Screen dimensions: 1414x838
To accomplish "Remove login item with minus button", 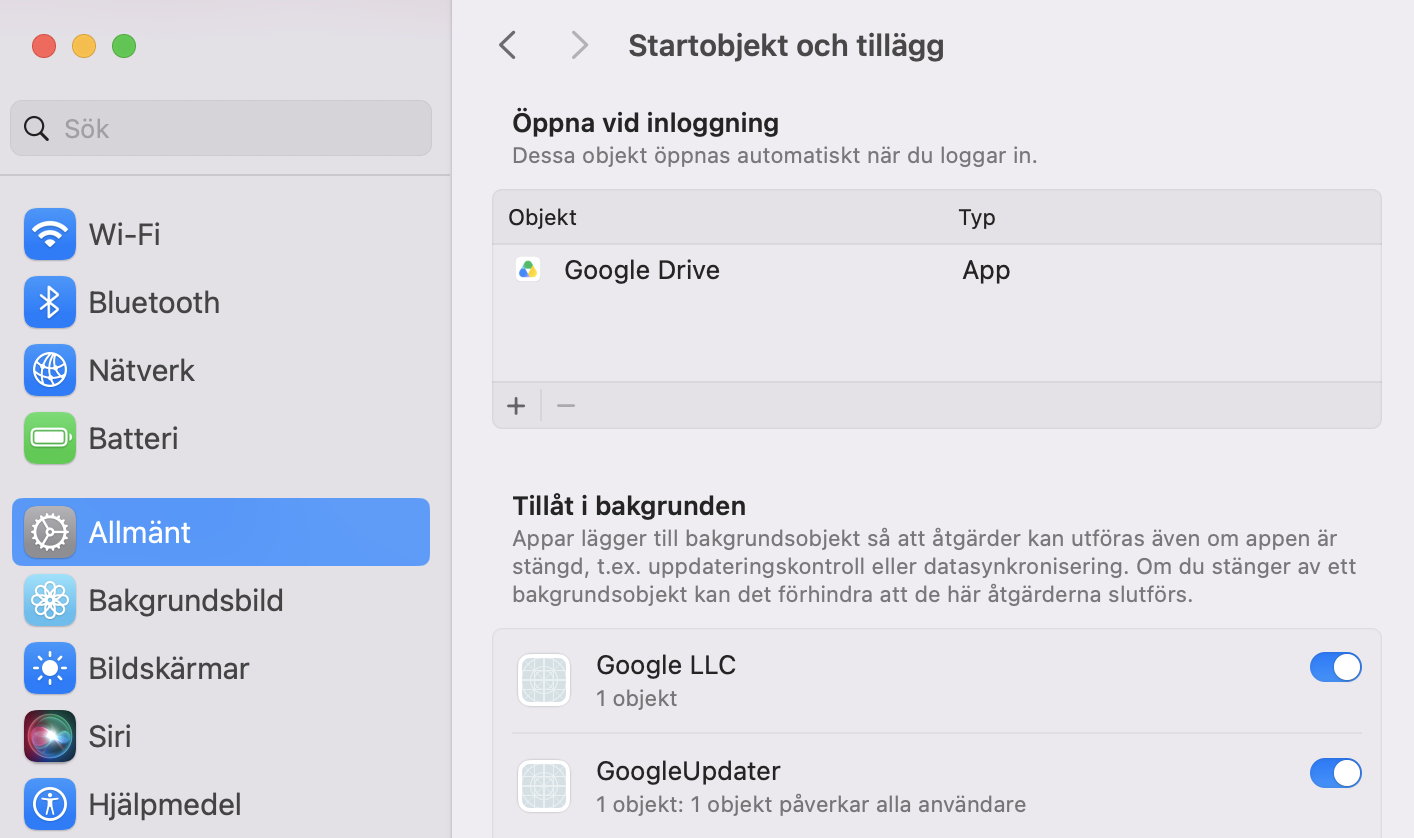I will tap(566, 405).
